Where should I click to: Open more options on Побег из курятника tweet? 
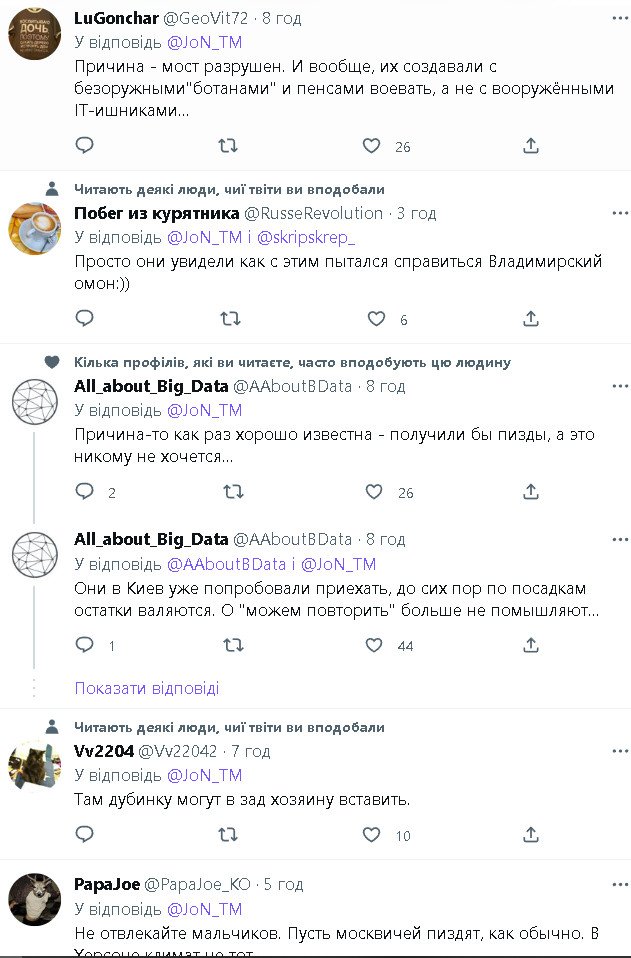[620, 213]
